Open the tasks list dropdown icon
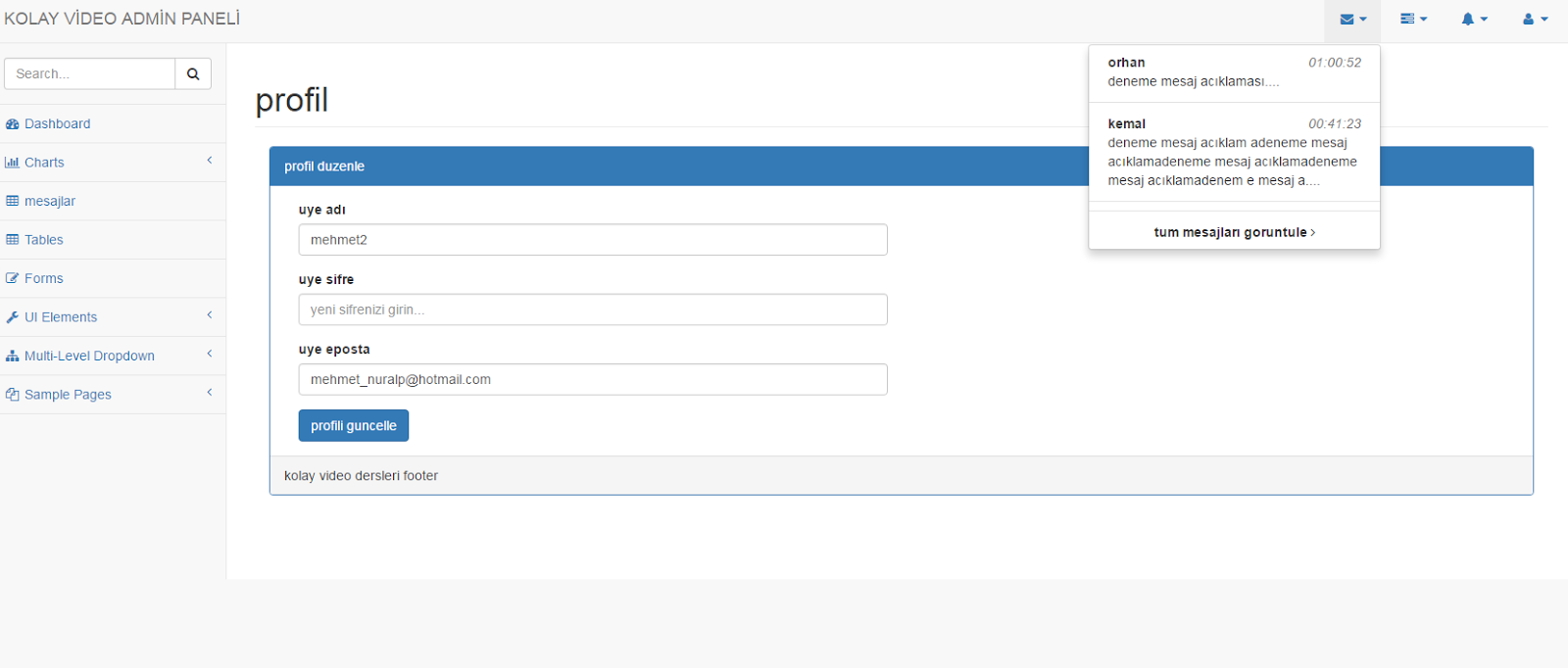1568x668 pixels. click(1413, 20)
